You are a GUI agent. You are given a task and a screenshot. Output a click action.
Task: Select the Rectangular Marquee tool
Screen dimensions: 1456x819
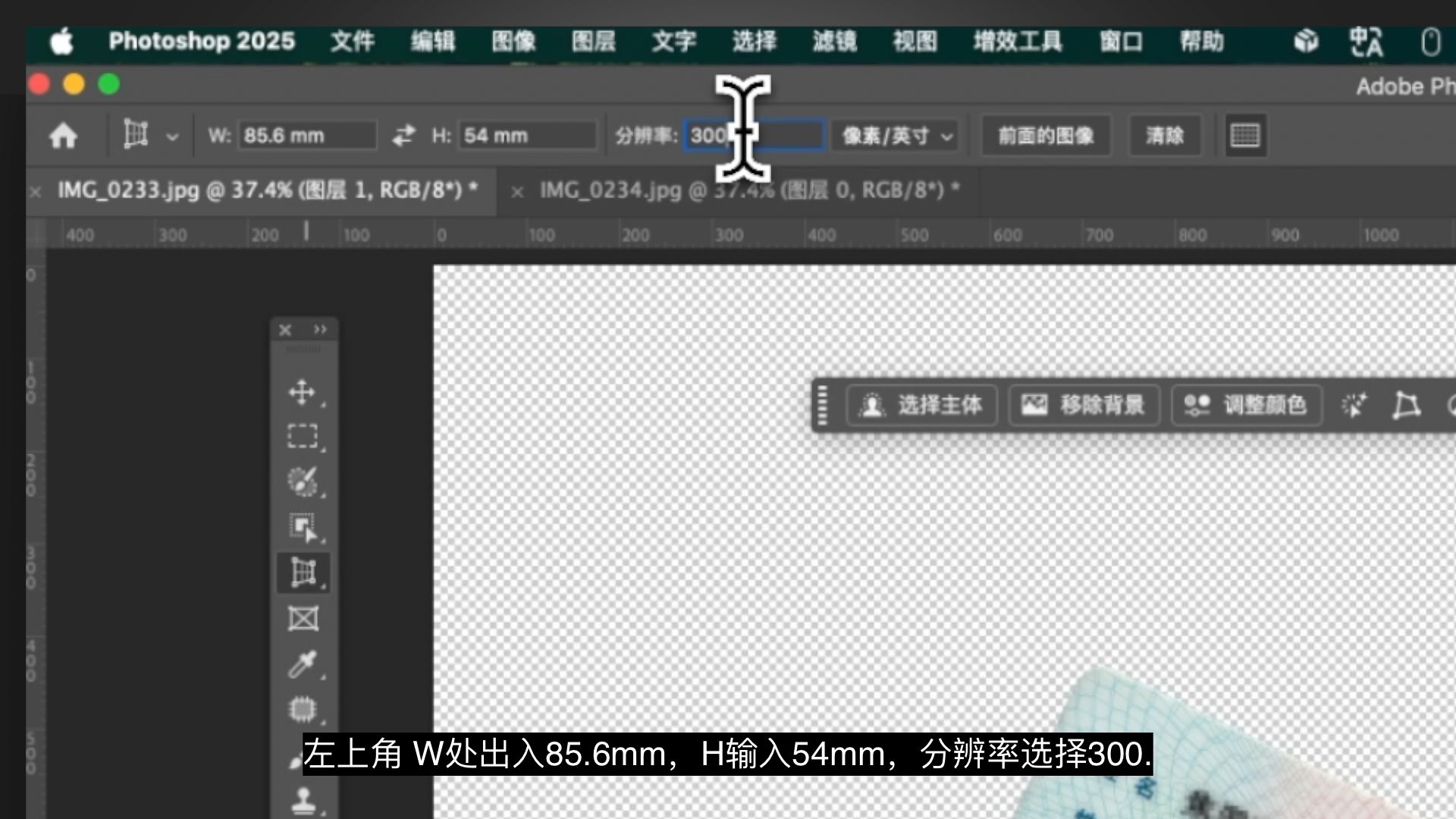(303, 436)
